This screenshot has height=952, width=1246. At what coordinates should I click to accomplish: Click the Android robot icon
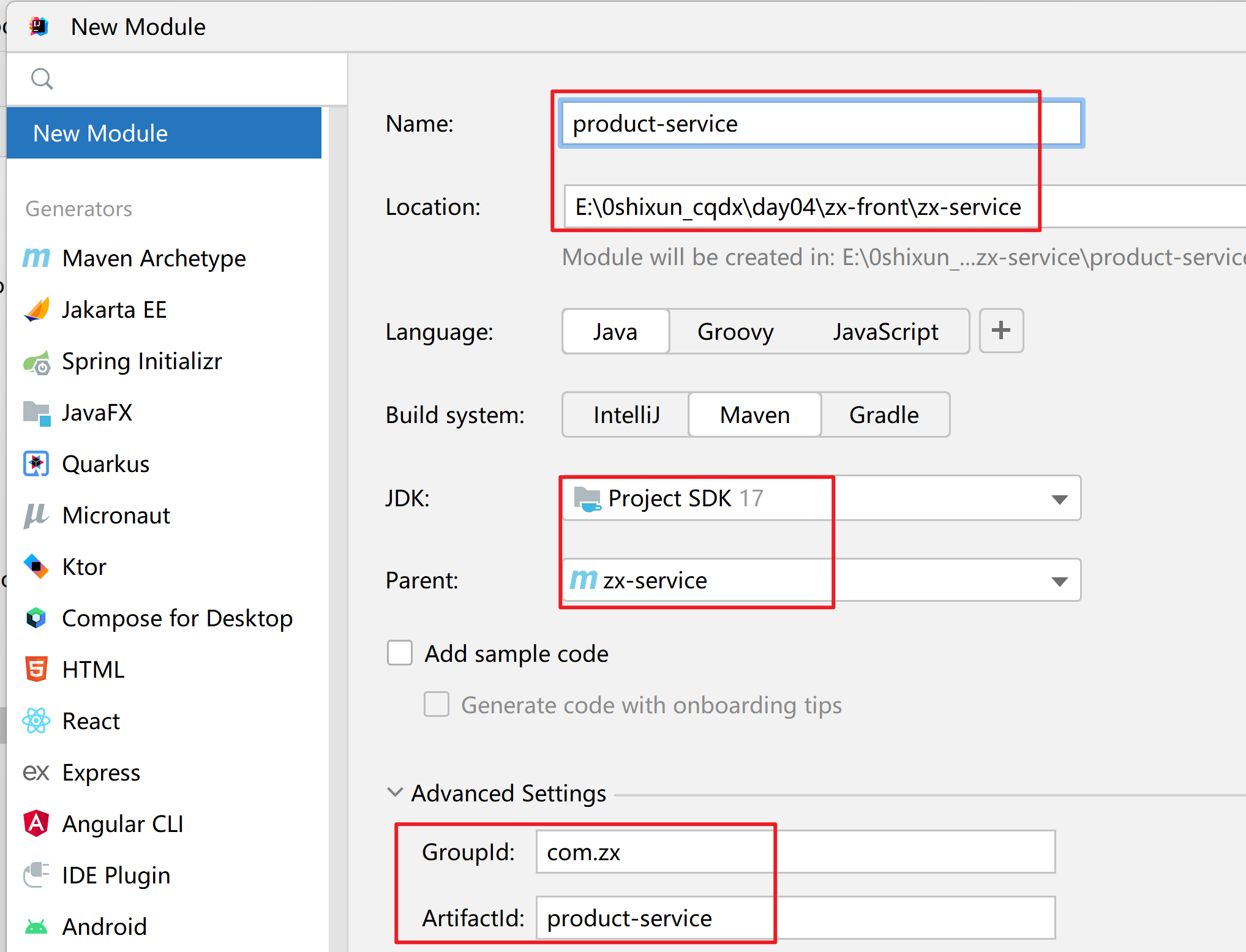(x=36, y=927)
